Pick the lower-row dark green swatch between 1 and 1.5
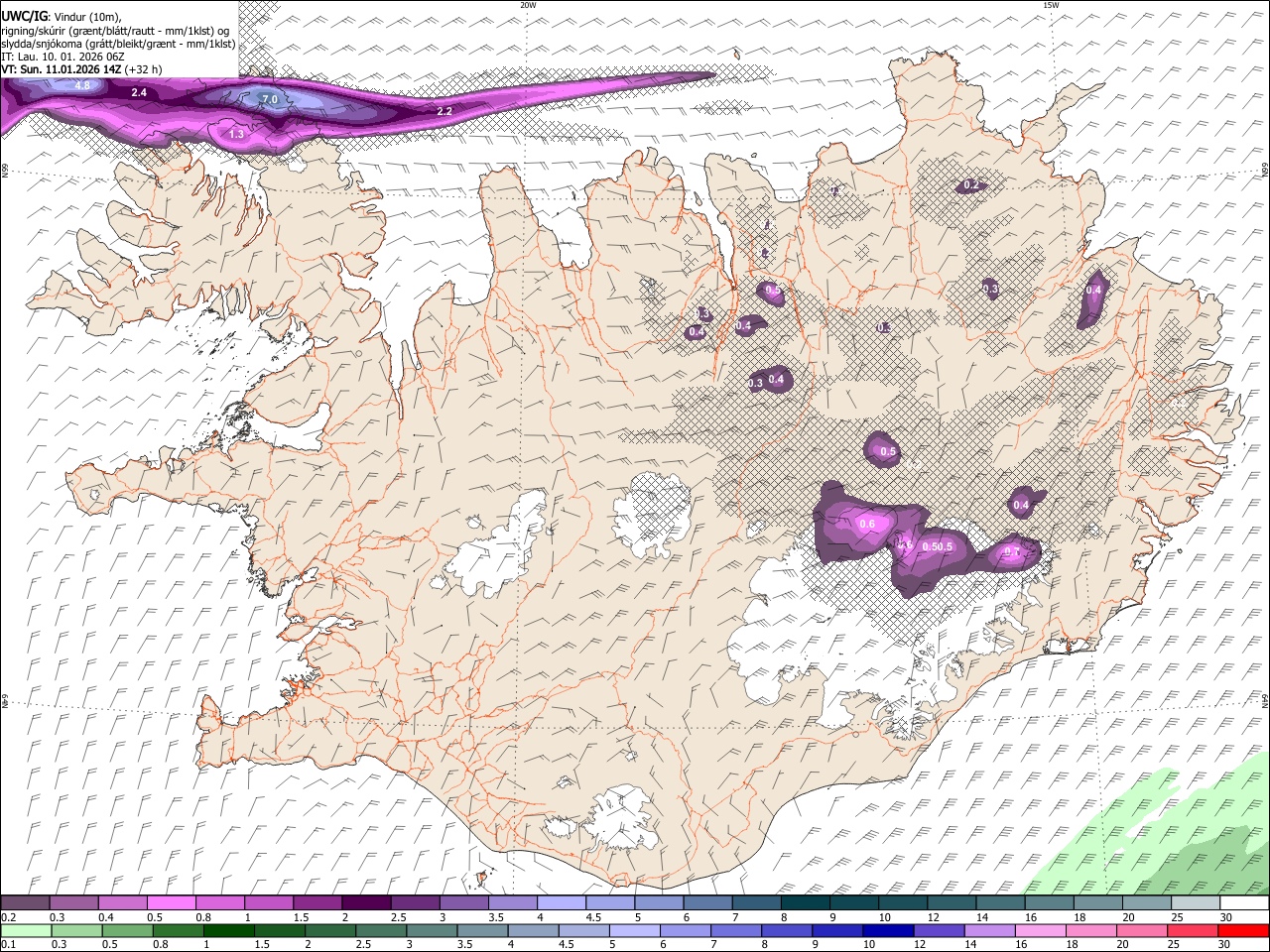Viewport: 1270px width, 952px height. click(228, 930)
